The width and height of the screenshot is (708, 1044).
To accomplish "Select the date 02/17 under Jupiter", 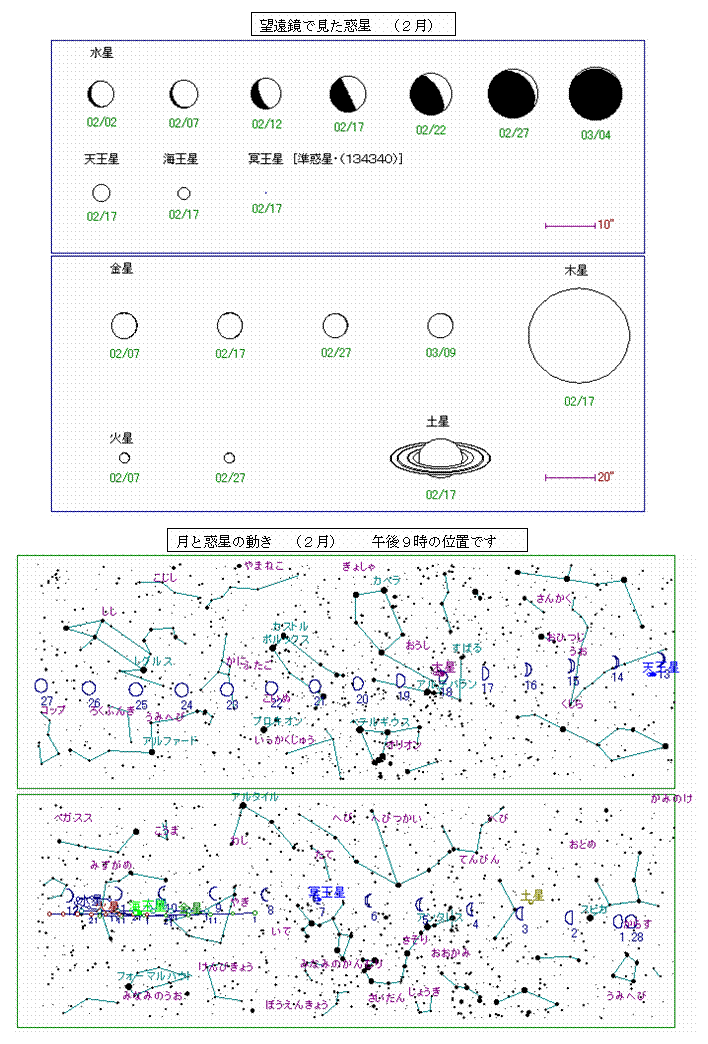I will click(x=579, y=401).
